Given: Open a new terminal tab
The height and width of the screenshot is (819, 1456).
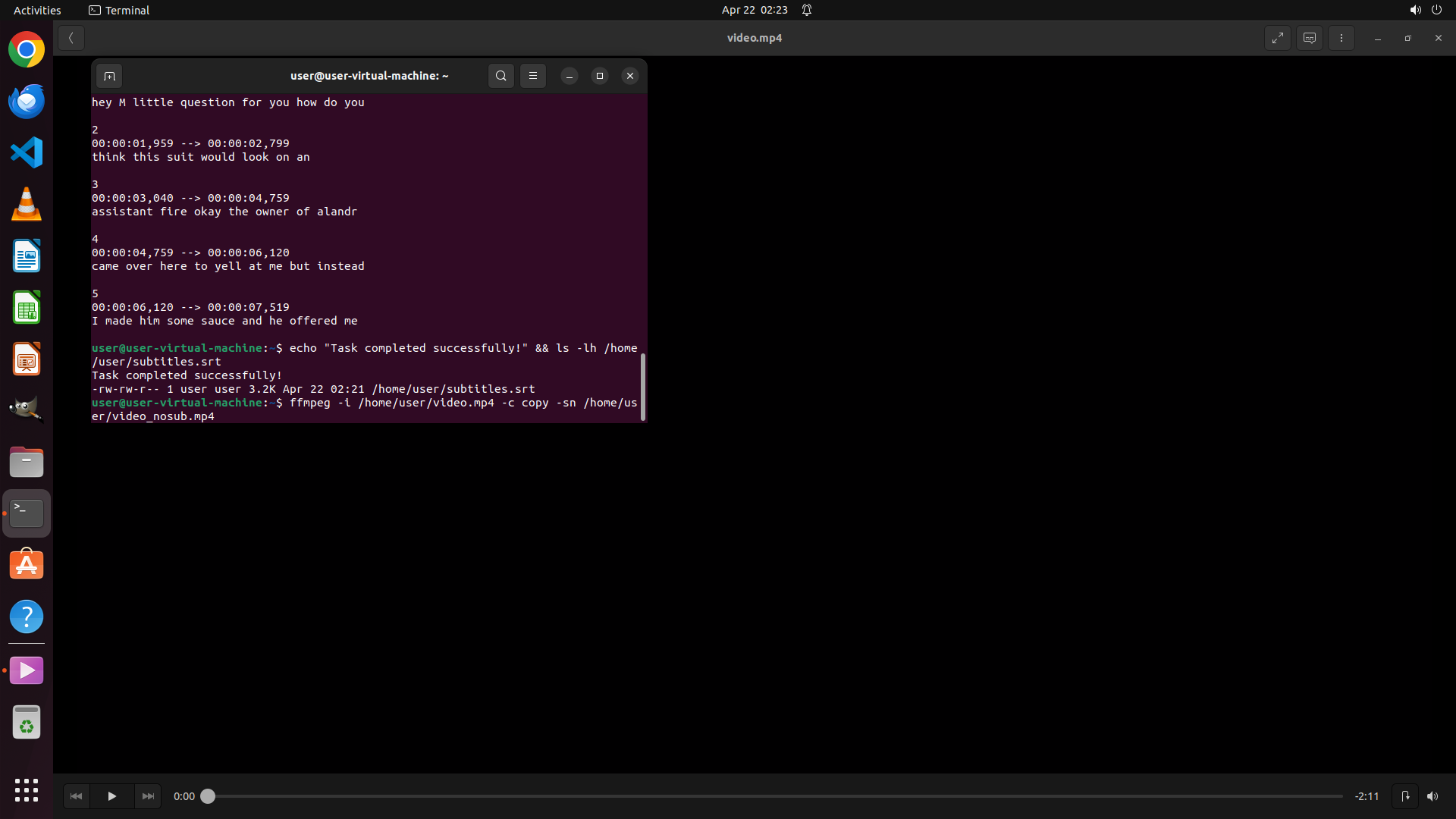Looking at the screenshot, I should pyautogui.click(x=109, y=76).
